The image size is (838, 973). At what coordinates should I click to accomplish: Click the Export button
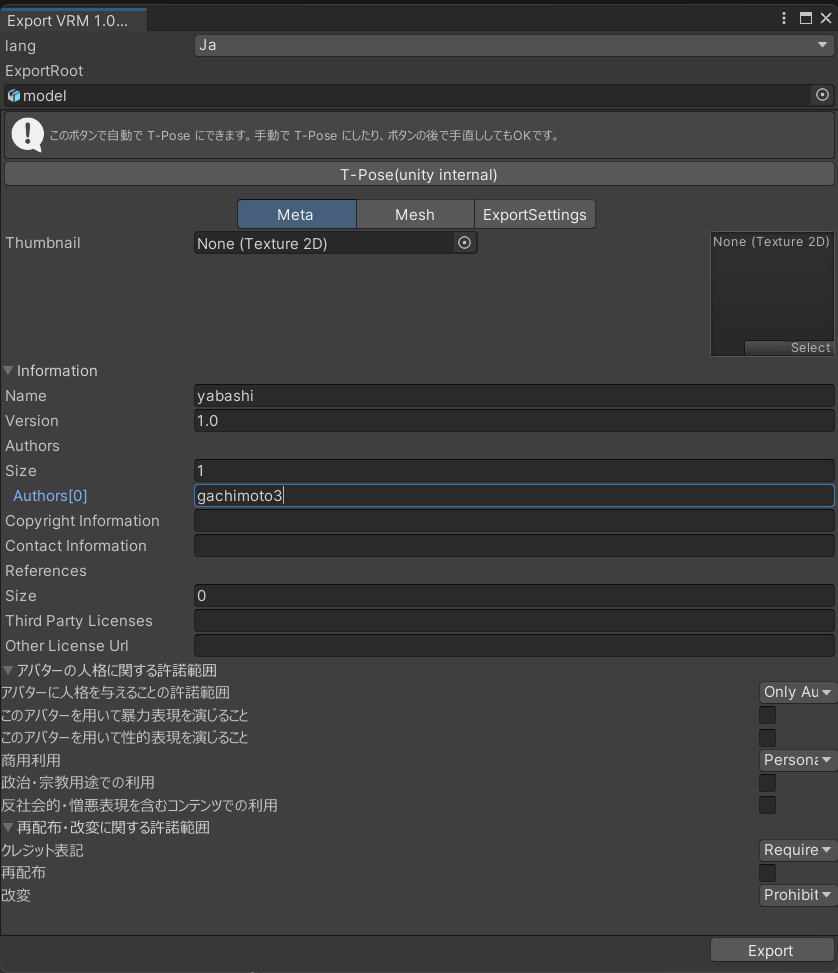pyautogui.click(x=770, y=950)
